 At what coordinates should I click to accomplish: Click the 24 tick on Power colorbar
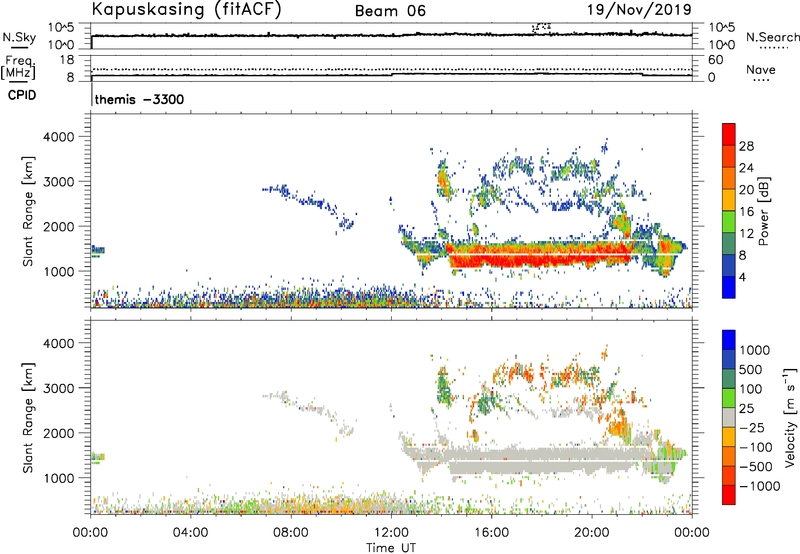746,168
